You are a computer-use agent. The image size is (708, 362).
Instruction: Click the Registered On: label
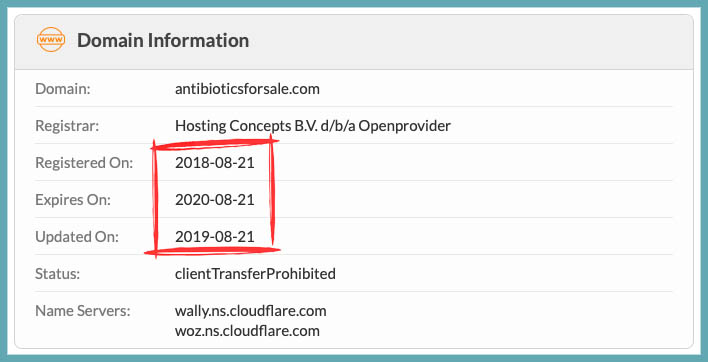84,163
